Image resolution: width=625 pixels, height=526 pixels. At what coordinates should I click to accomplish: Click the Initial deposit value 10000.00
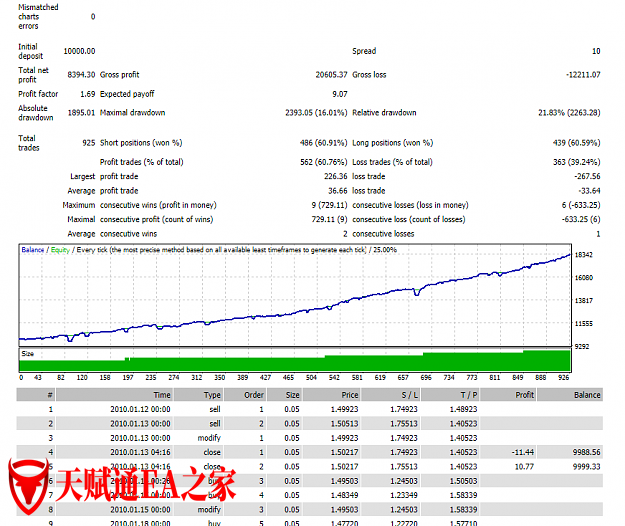pyautogui.click(x=79, y=51)
